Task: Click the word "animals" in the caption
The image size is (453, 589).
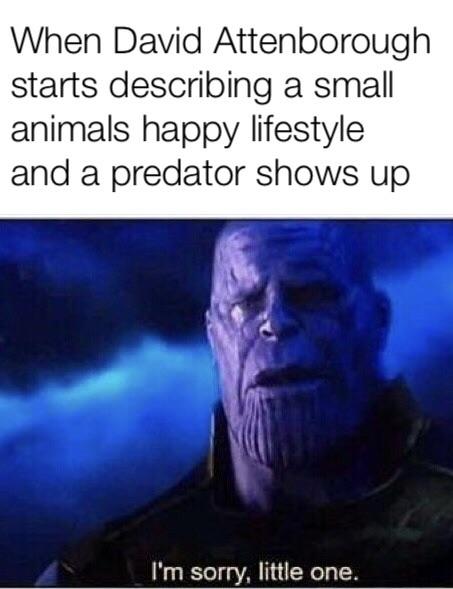Action: (x=70, y=129)
